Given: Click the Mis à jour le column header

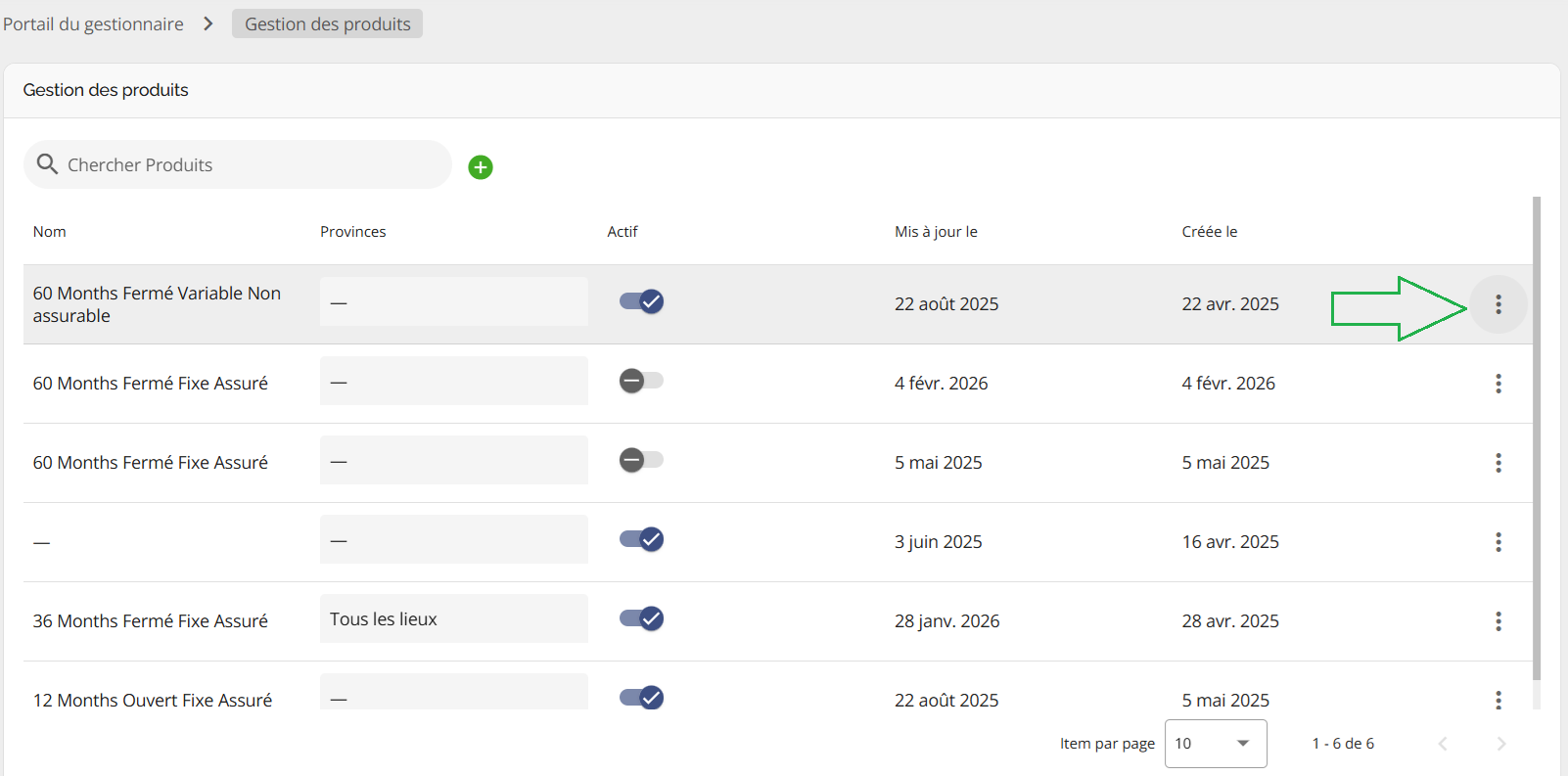Looking at the screenshot, I should pyautogui.click(x=936, y=232).
